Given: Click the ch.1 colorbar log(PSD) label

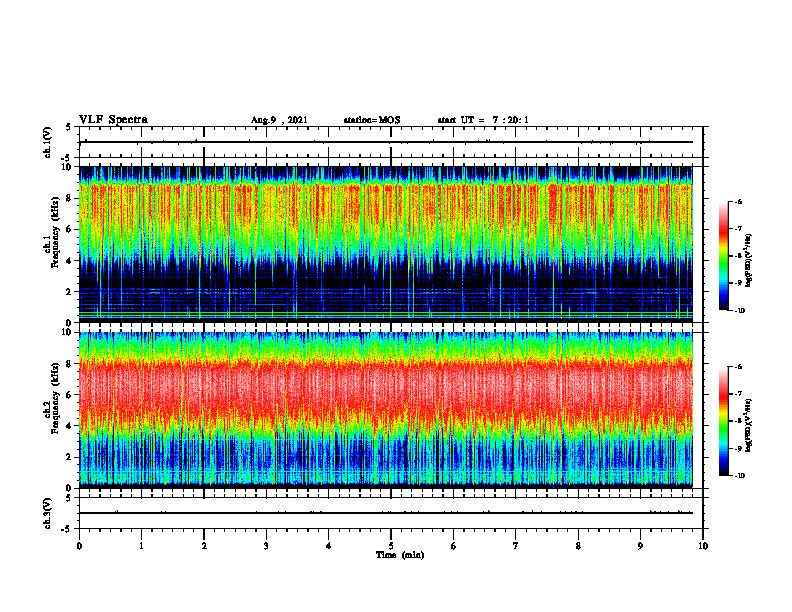Looking at the screenshot, I should tap(749, 261).
